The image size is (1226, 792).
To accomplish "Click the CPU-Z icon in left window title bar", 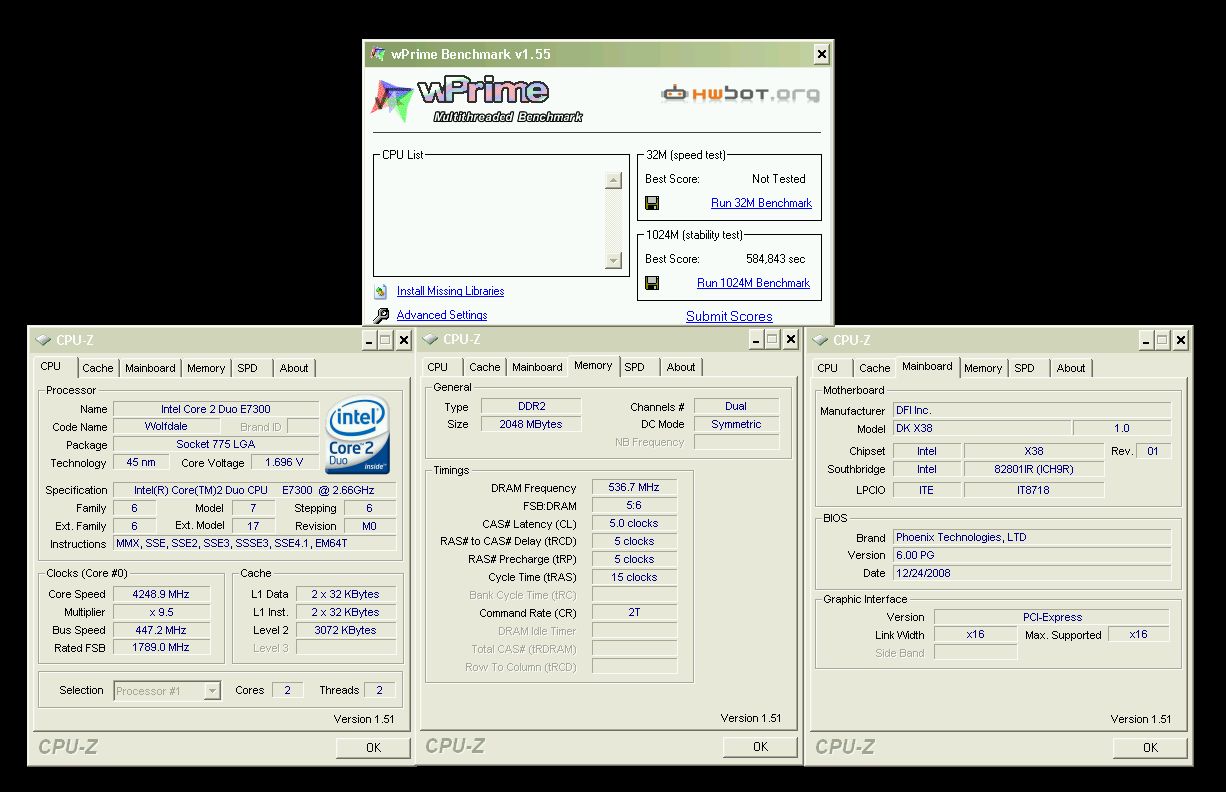I will (43, 340).
